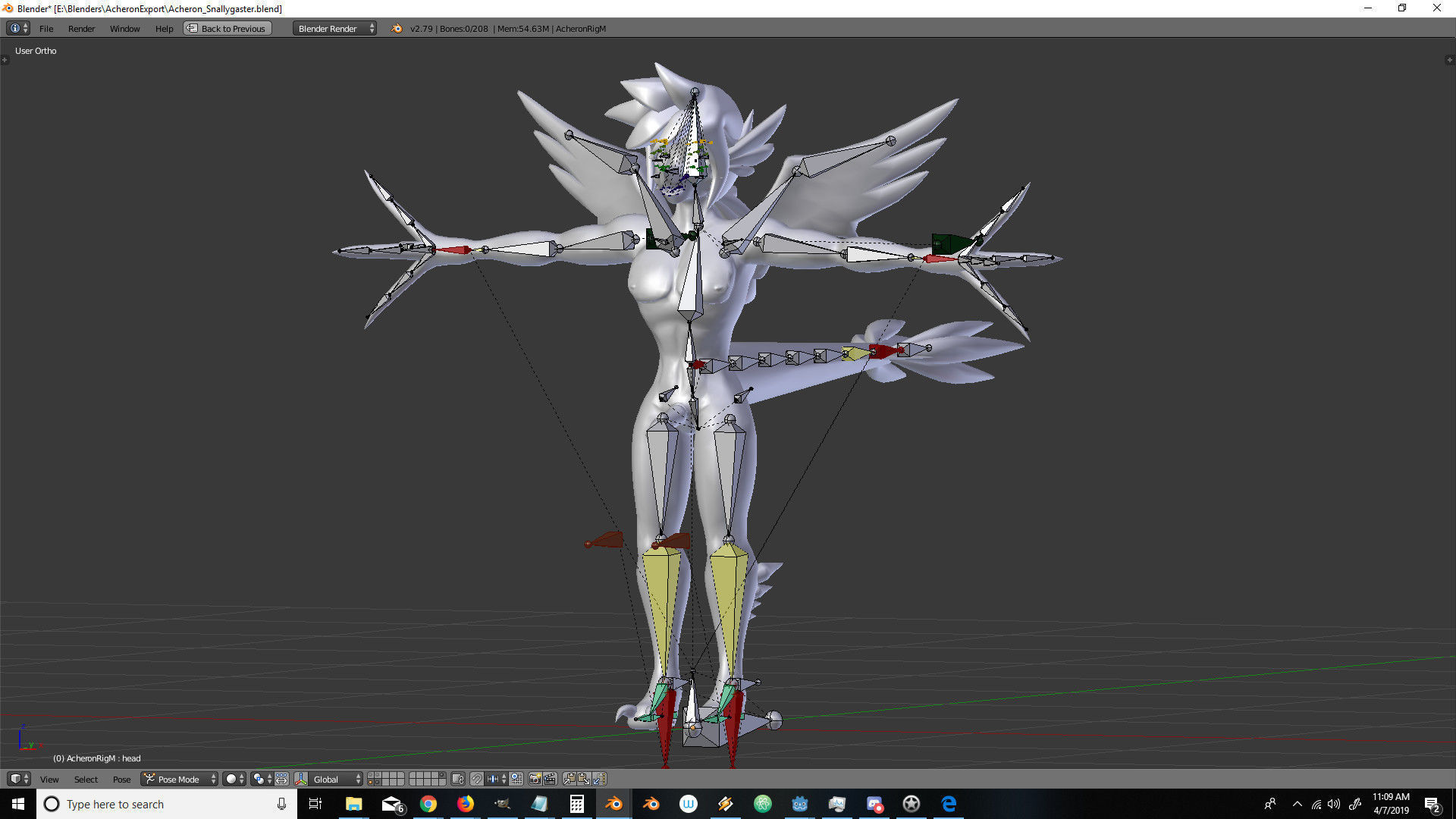
Task: Click the OpenGL render image camera icon
Action: coord(535,779)
